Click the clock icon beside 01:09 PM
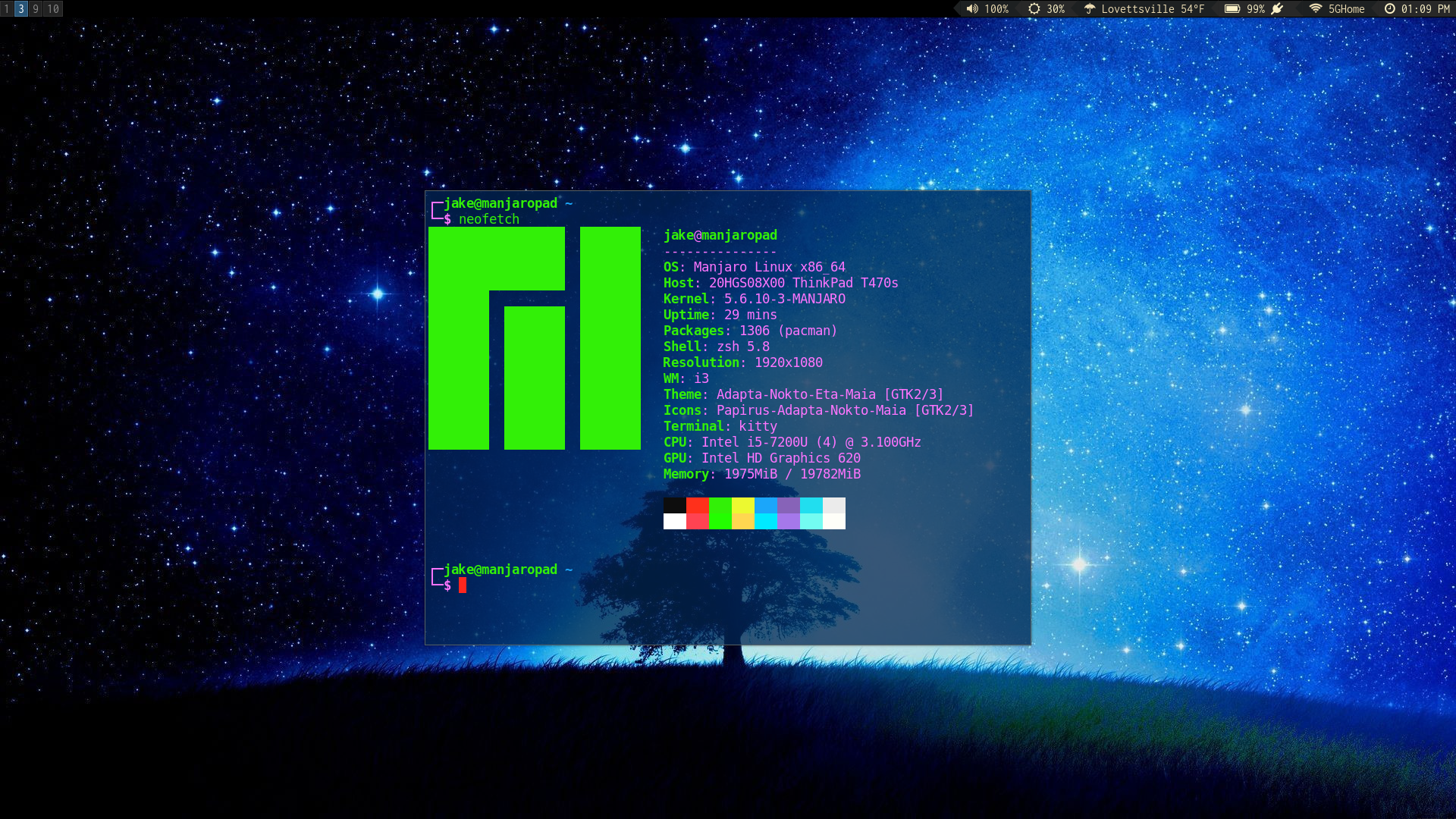 coord(1390,9)
